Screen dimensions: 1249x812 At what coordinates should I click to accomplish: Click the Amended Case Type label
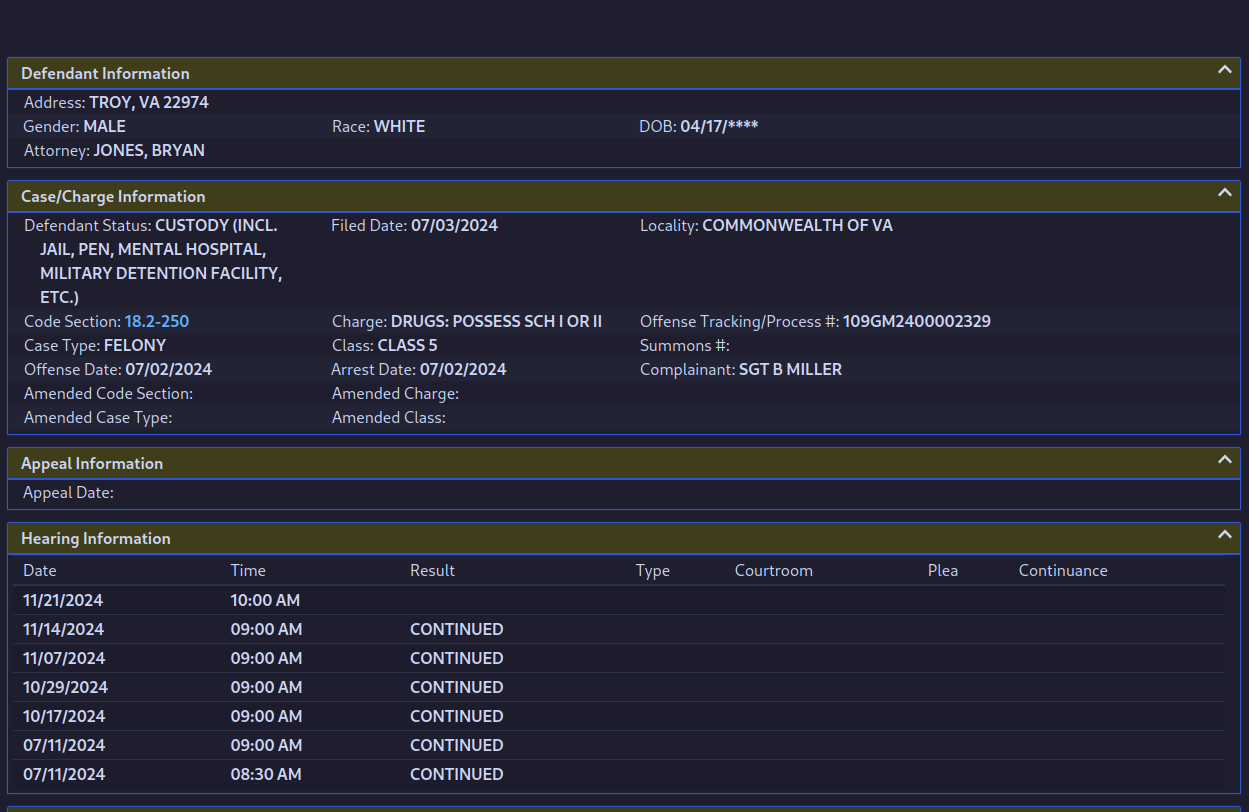[x=98, y=417]
